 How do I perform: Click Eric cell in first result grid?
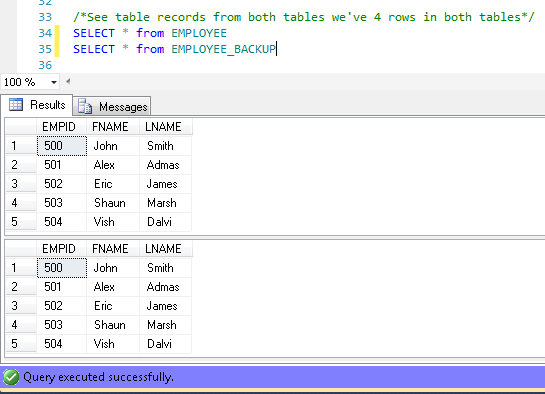[113, 184]
